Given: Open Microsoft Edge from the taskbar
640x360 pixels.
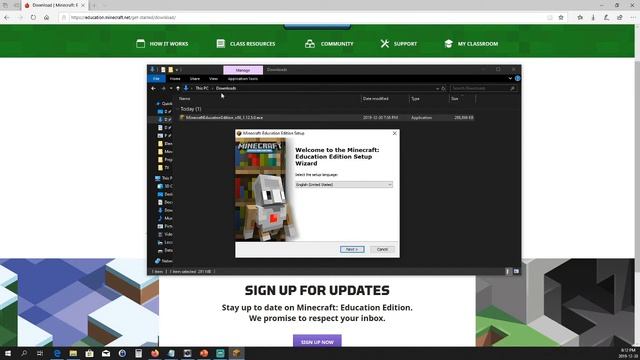Looking at the screenshot, I should point(57,353).
